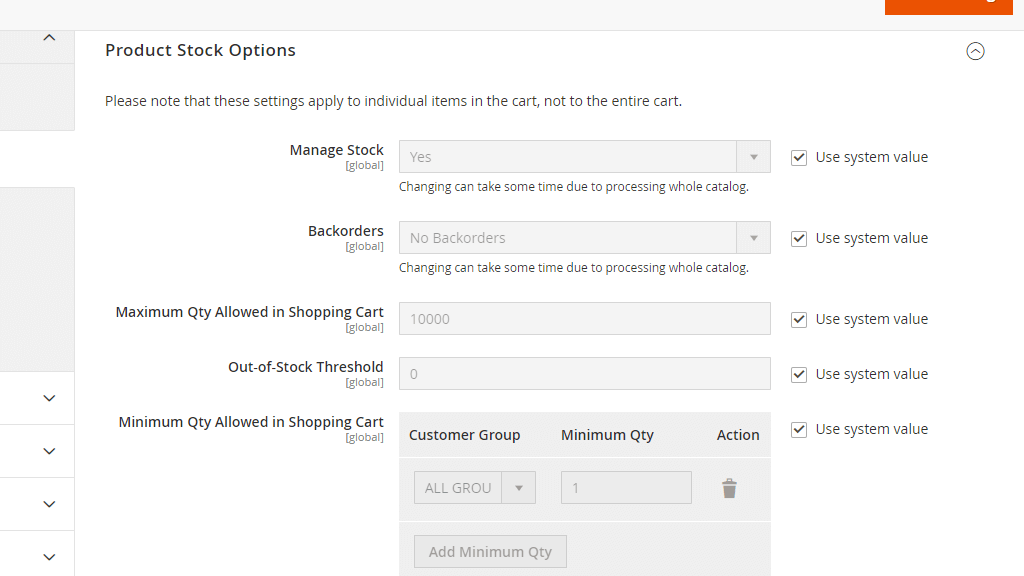Click the Minimum Qty Allowed in Shopping Cart label
This screenshot has width=1024, height=576.
[251, 422]
